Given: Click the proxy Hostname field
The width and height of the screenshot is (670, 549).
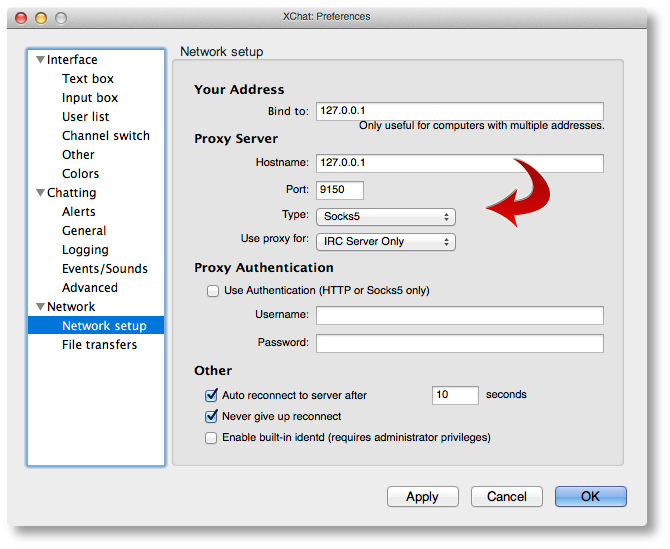Looking at the screenshot, I should (460, 163).
